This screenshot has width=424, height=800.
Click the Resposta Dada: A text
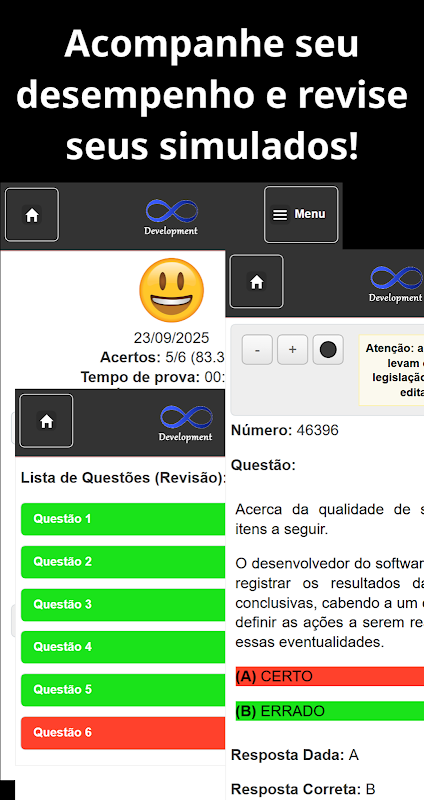295,755
